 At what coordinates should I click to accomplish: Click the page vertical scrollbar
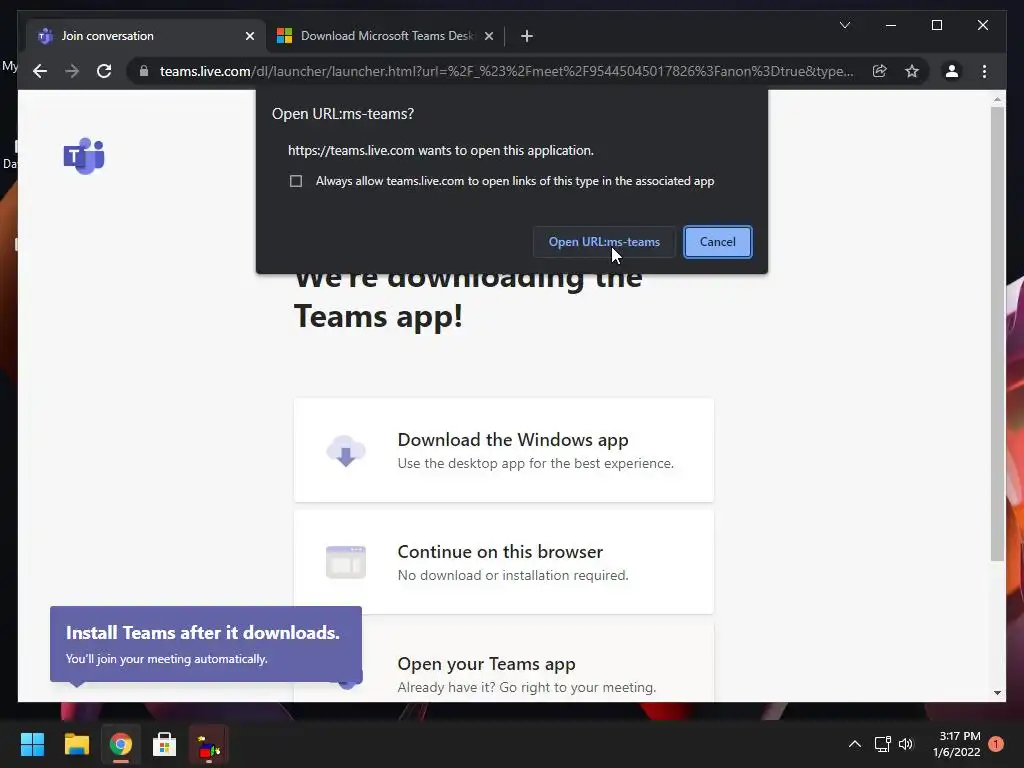click(x=997, y=333)
